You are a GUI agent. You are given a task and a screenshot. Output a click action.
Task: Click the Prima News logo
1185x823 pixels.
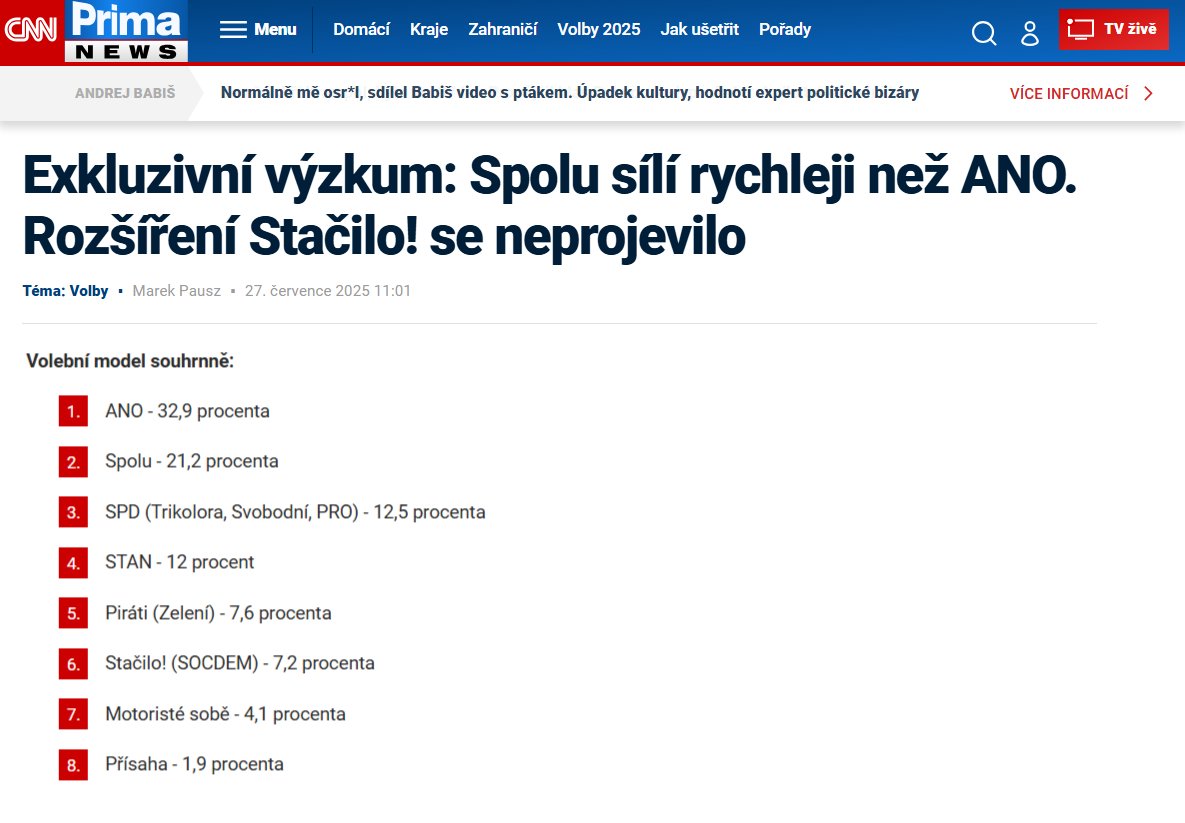tap(124, 29)
